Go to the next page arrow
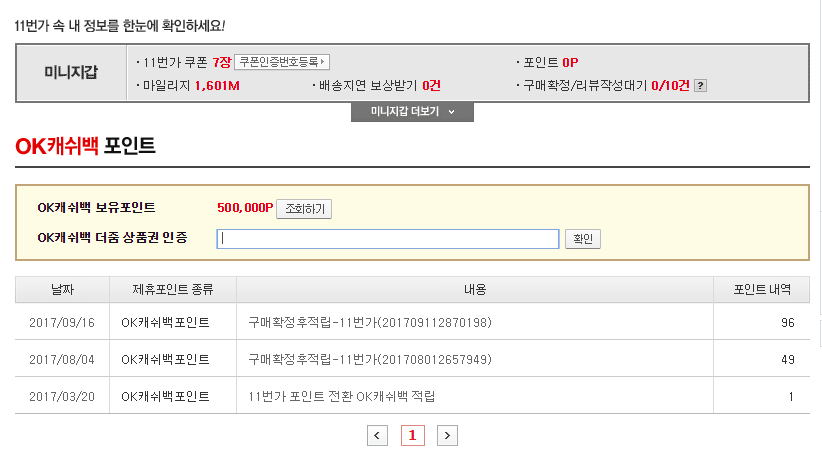822x452 pixels. point(447,435)
